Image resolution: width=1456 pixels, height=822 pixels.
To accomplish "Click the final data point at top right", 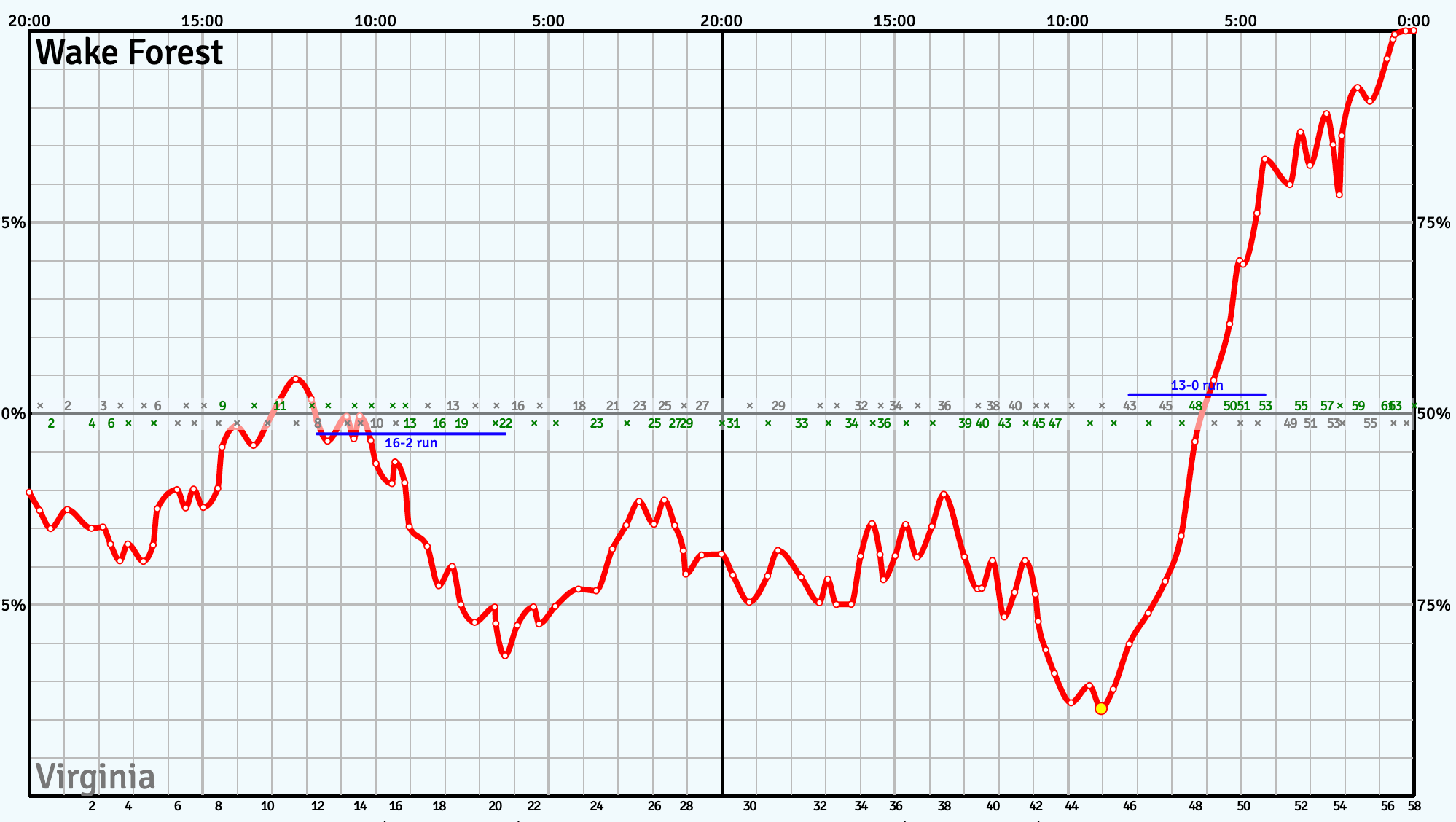I will 1413,31.
